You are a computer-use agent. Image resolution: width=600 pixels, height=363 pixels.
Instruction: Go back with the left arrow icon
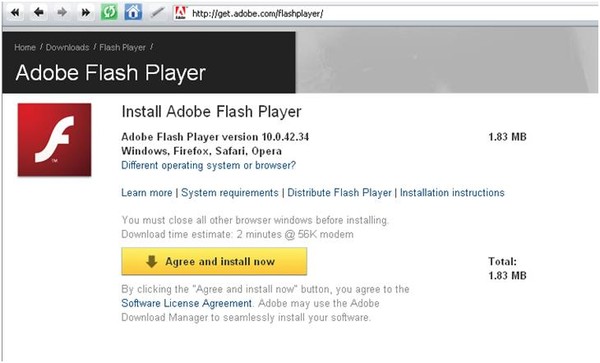pos(39,13)
